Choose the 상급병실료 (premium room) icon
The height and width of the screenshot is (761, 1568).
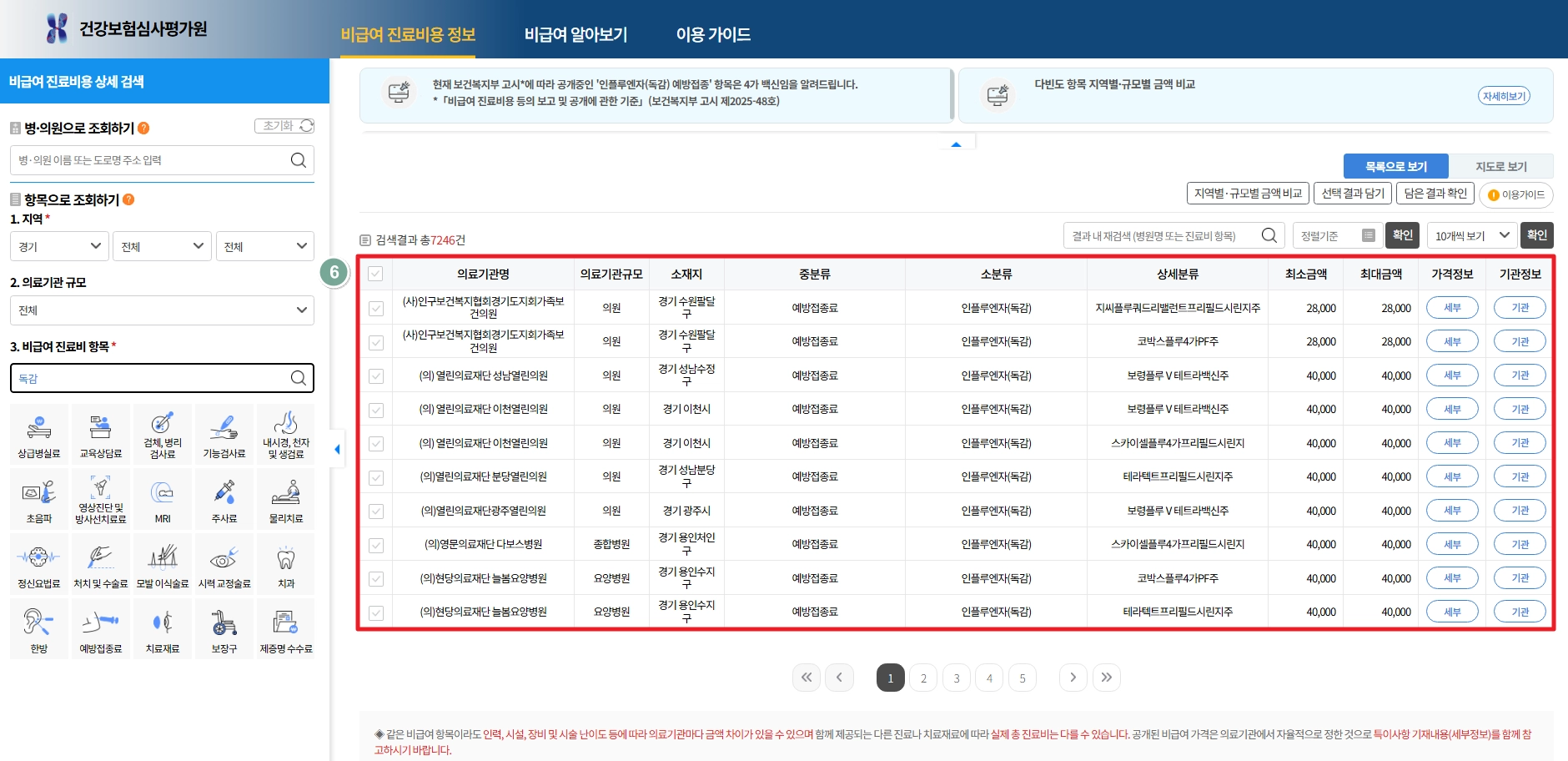click(39, 433)
